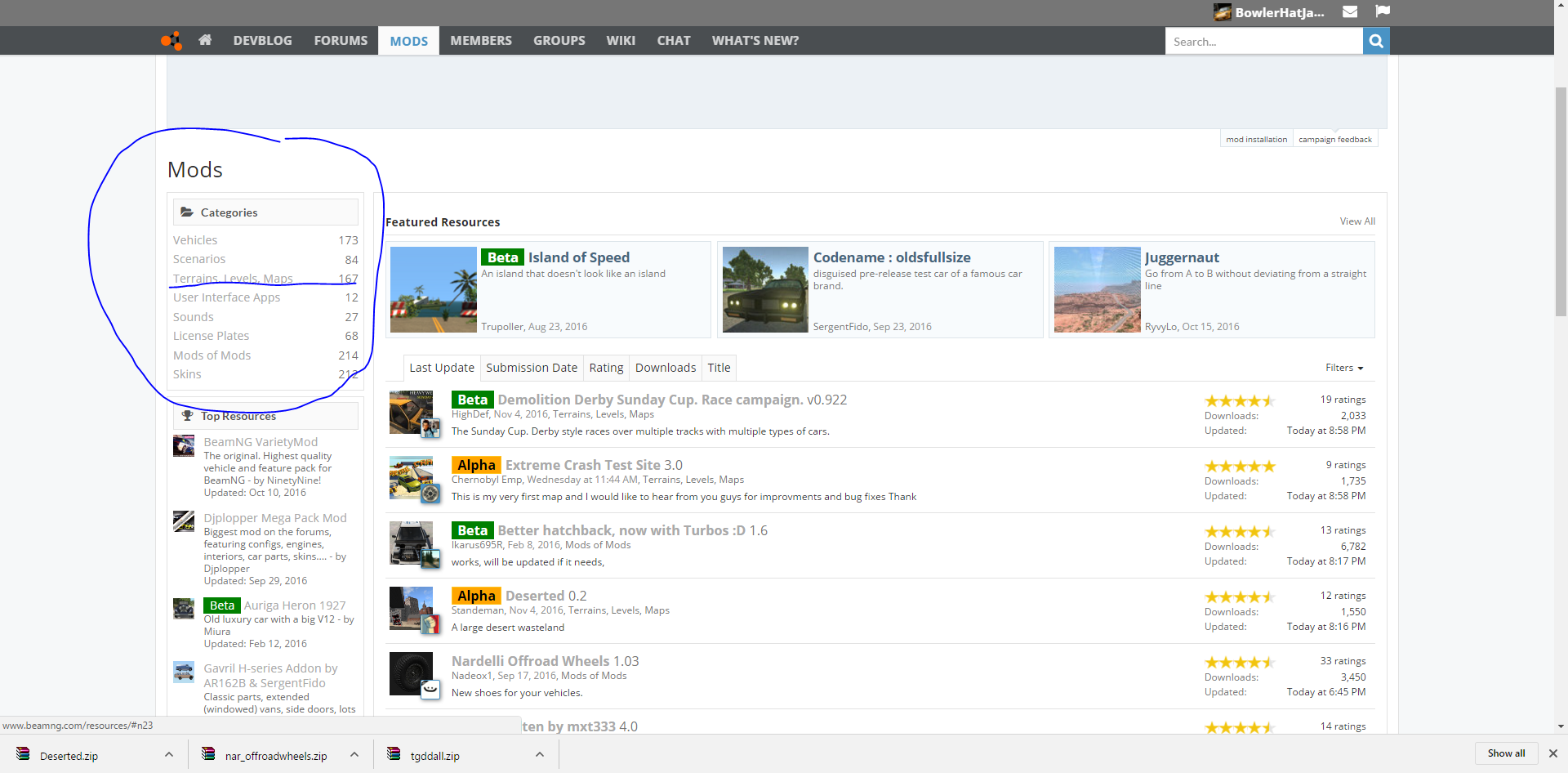This screenshot has height=773, width=1568.
Task: Click View All featured resources
Action: pos(1357,221)
